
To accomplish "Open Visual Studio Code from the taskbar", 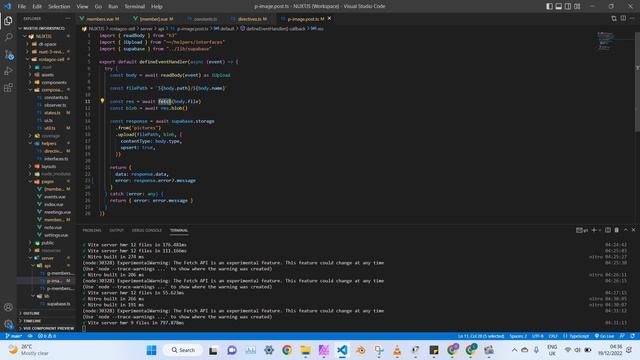I will click(342, 350).
